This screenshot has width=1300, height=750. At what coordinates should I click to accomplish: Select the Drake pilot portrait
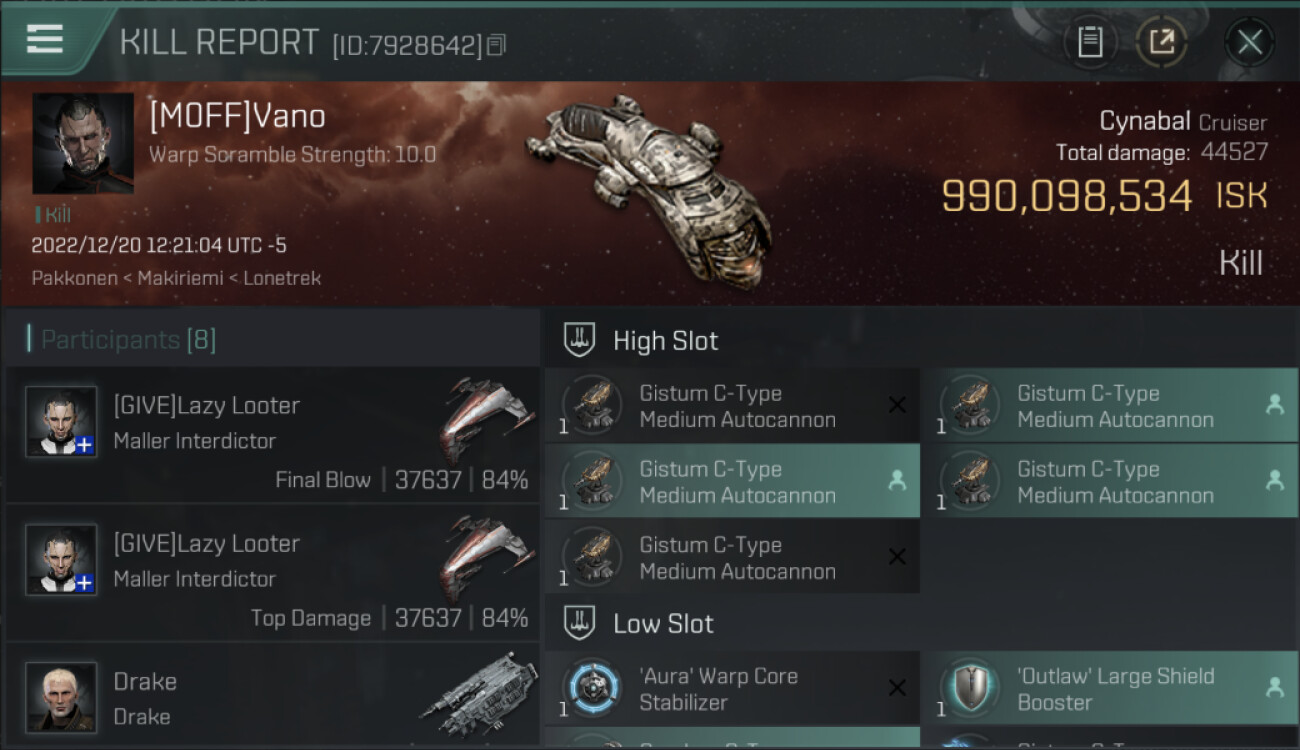click(x=61, y=697)
